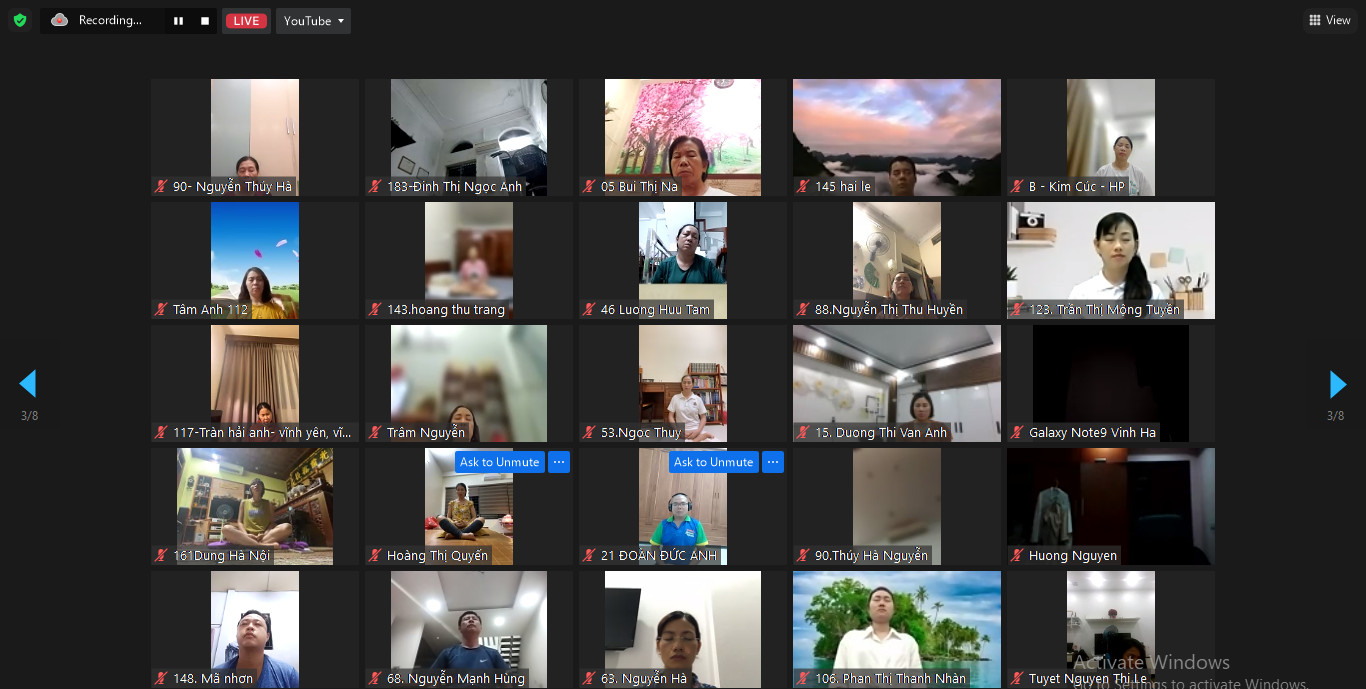Ask 21 ĐOÀN ĐỨC ANH to unmute
The width and height of the screenshot is (1366, 689).
[713, 462]
